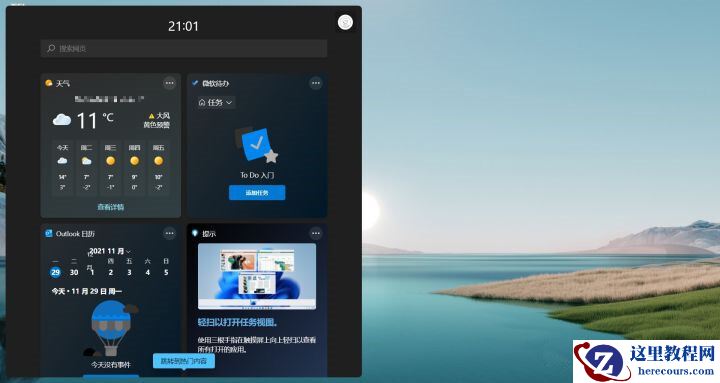Select date 30 in the Outlook calendar

[x=74, y=272]
